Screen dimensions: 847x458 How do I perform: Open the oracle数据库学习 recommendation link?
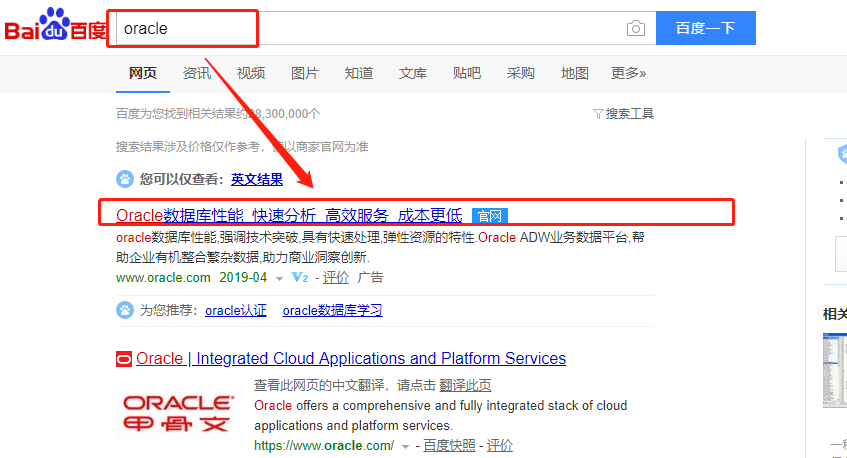(332, 311)
